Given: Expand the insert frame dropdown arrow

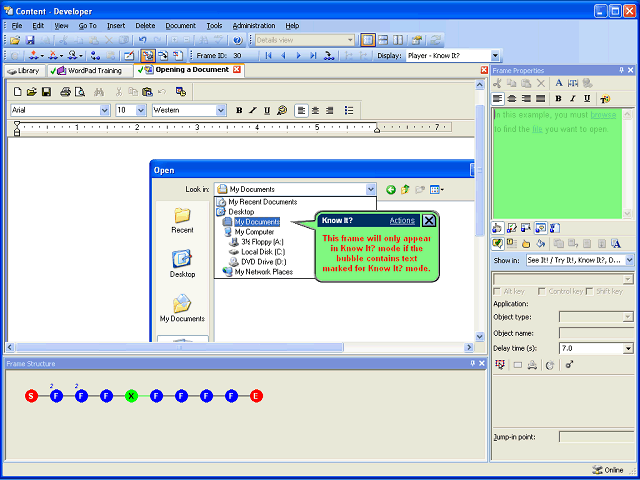Looking at the screenshot, I should point(42,56).
